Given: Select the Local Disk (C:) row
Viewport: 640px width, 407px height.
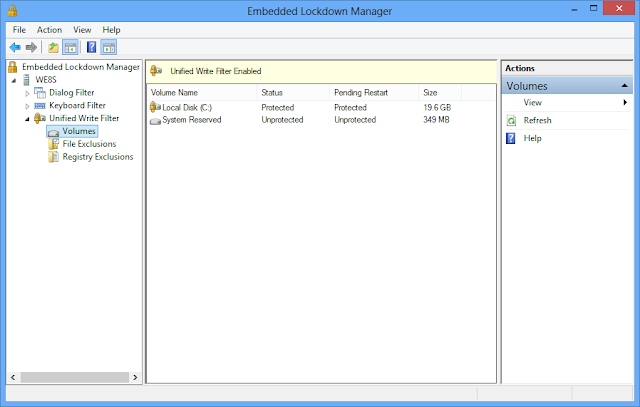Looking at the screenshot, I should pos(322,107).
